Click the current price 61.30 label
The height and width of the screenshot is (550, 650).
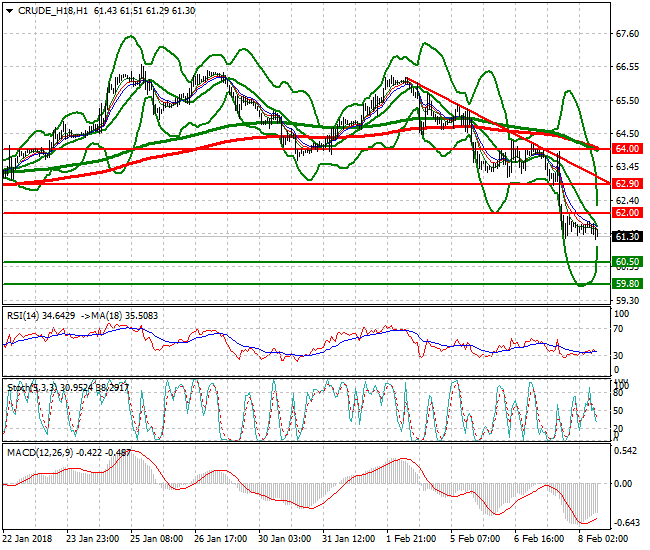[627, 237]
